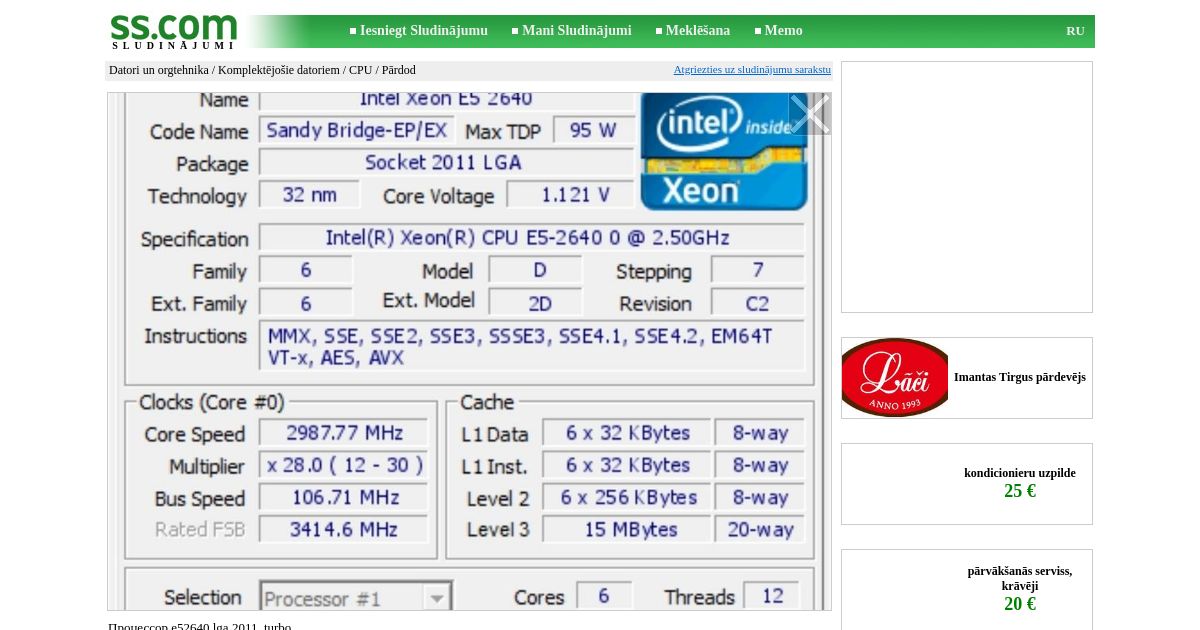The image size is (1200, 630).
Task: Click the Bus Speed value 106.71 MHz
Action: [x=344, y=497]
